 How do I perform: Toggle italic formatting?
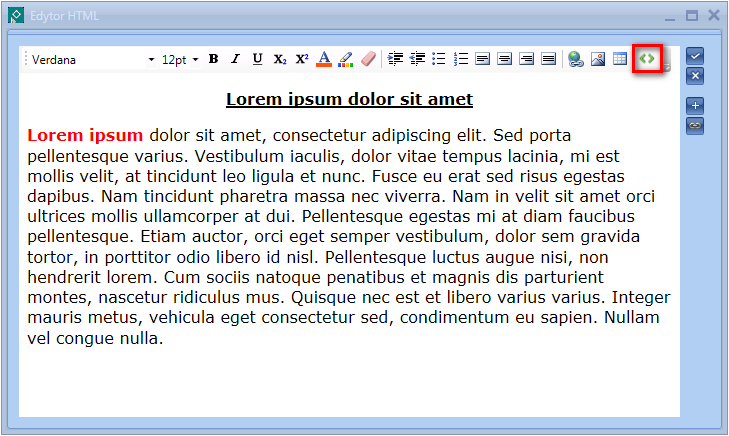pyautogui.click(x=235, y=59)
